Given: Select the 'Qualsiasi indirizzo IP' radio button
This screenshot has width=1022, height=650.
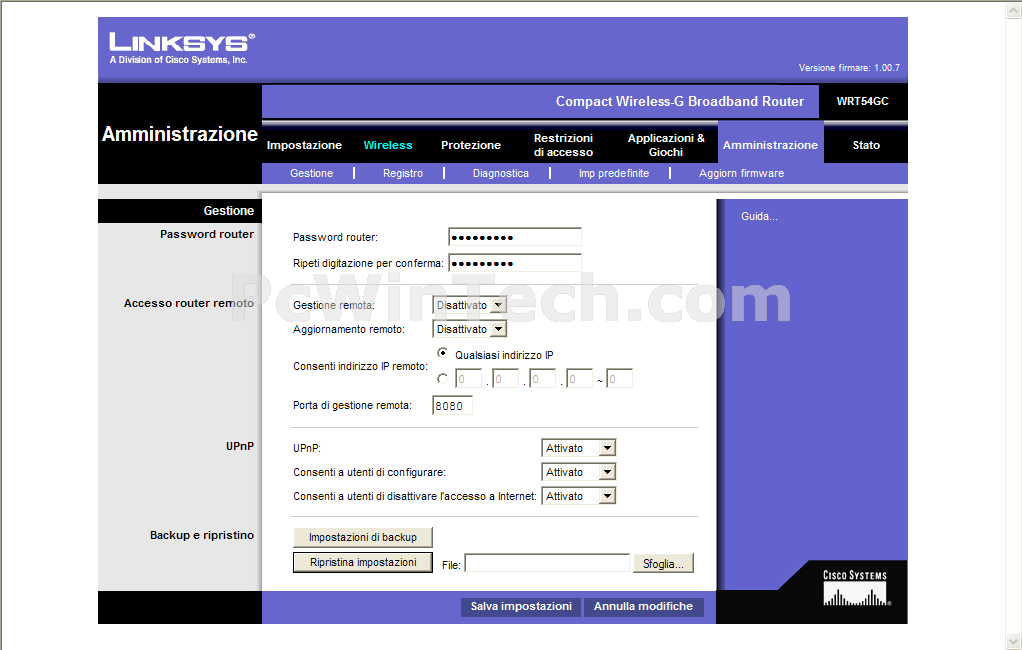Looking at the screenshot, I should (443, 353).
